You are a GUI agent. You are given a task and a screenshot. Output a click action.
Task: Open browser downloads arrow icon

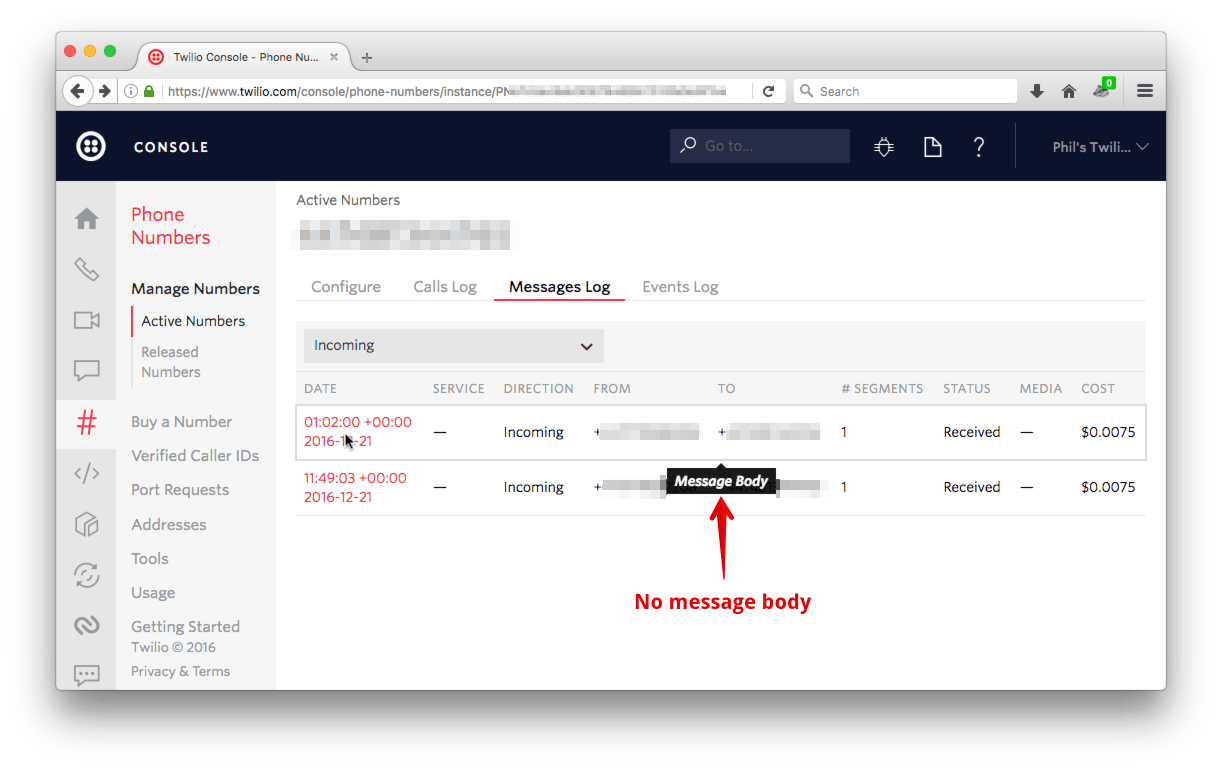click(1037, 91)
